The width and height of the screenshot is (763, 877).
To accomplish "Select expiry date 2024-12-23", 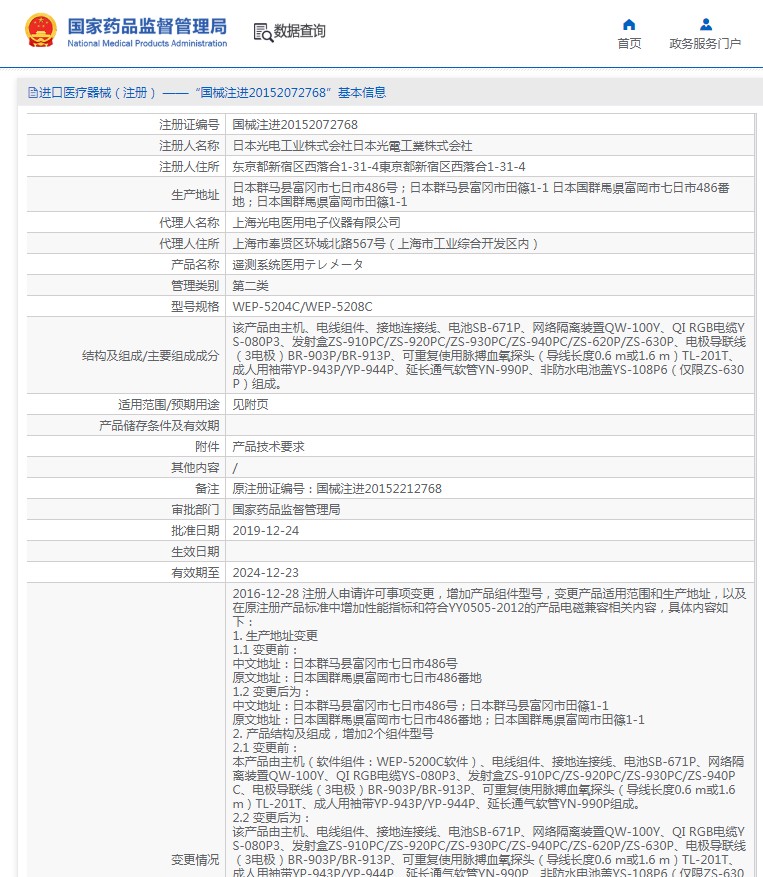I will click(x=266, y=573).
